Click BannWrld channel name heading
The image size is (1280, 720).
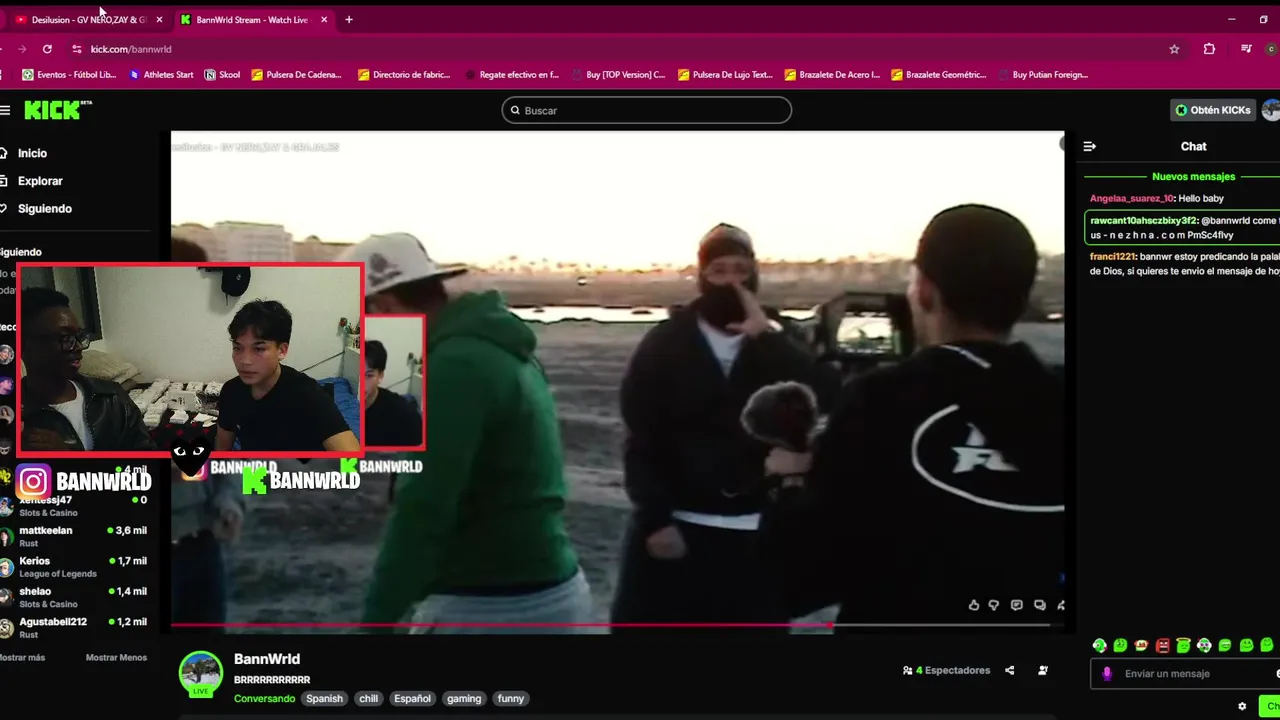click(267, 659)
